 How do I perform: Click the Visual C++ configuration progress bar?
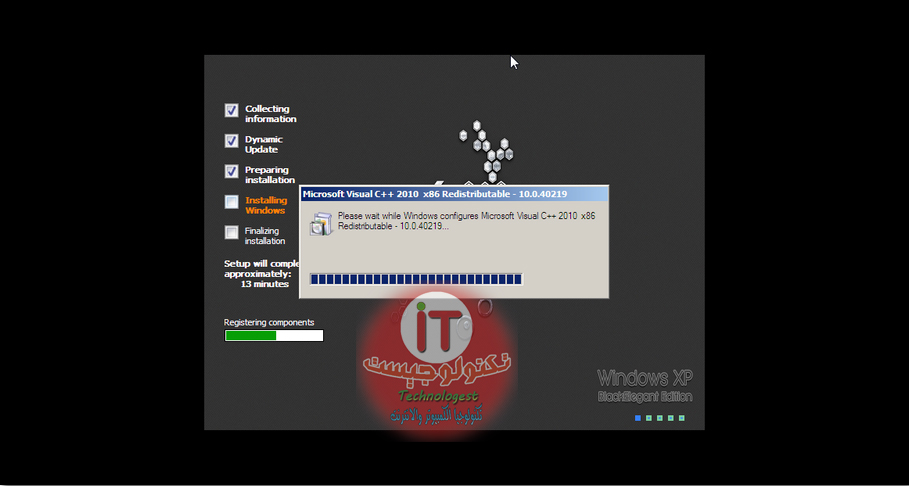coord(416,280)
